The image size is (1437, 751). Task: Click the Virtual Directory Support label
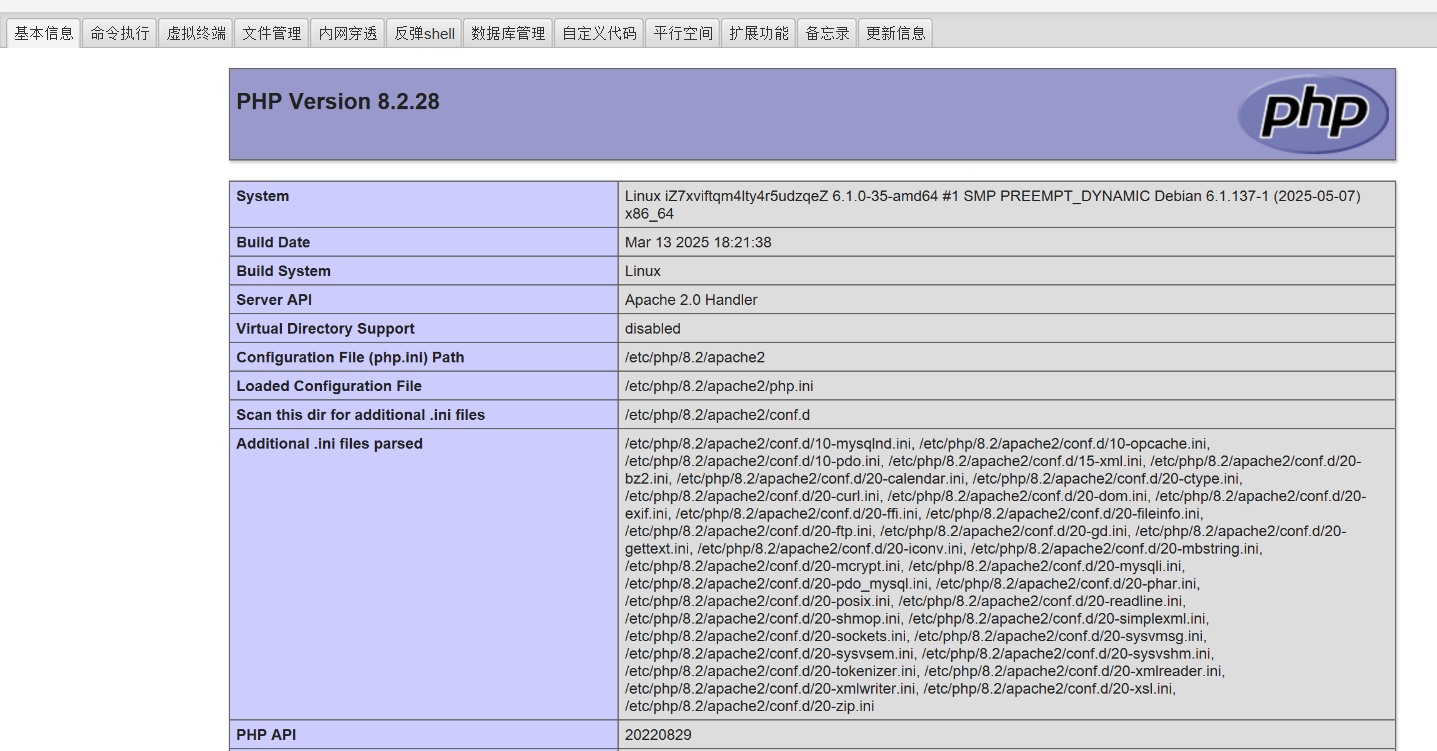[325, 329]
